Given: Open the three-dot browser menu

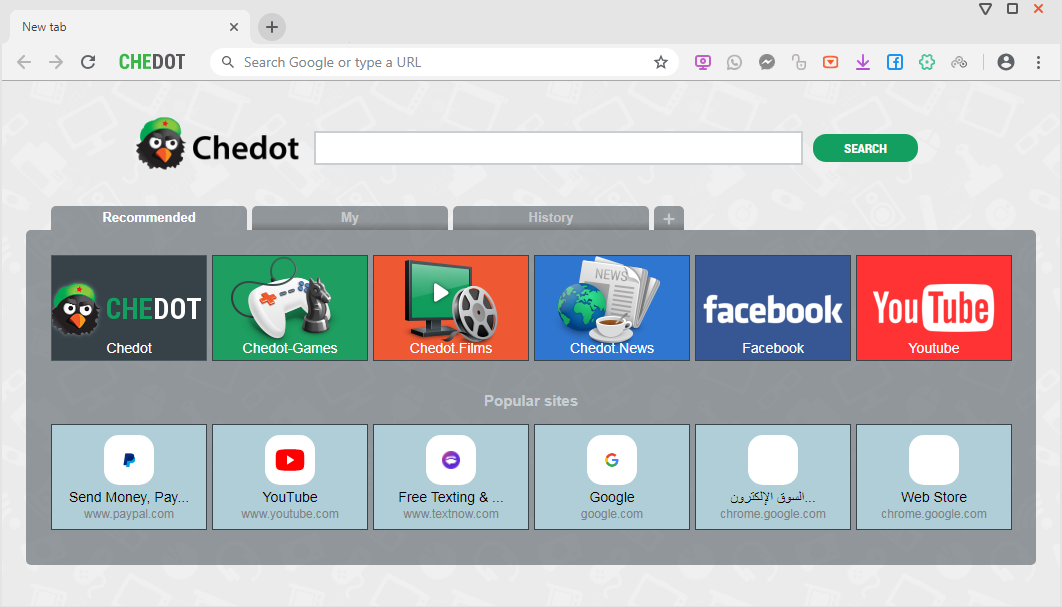Looking at the screenshot, I should (1038, 62).
